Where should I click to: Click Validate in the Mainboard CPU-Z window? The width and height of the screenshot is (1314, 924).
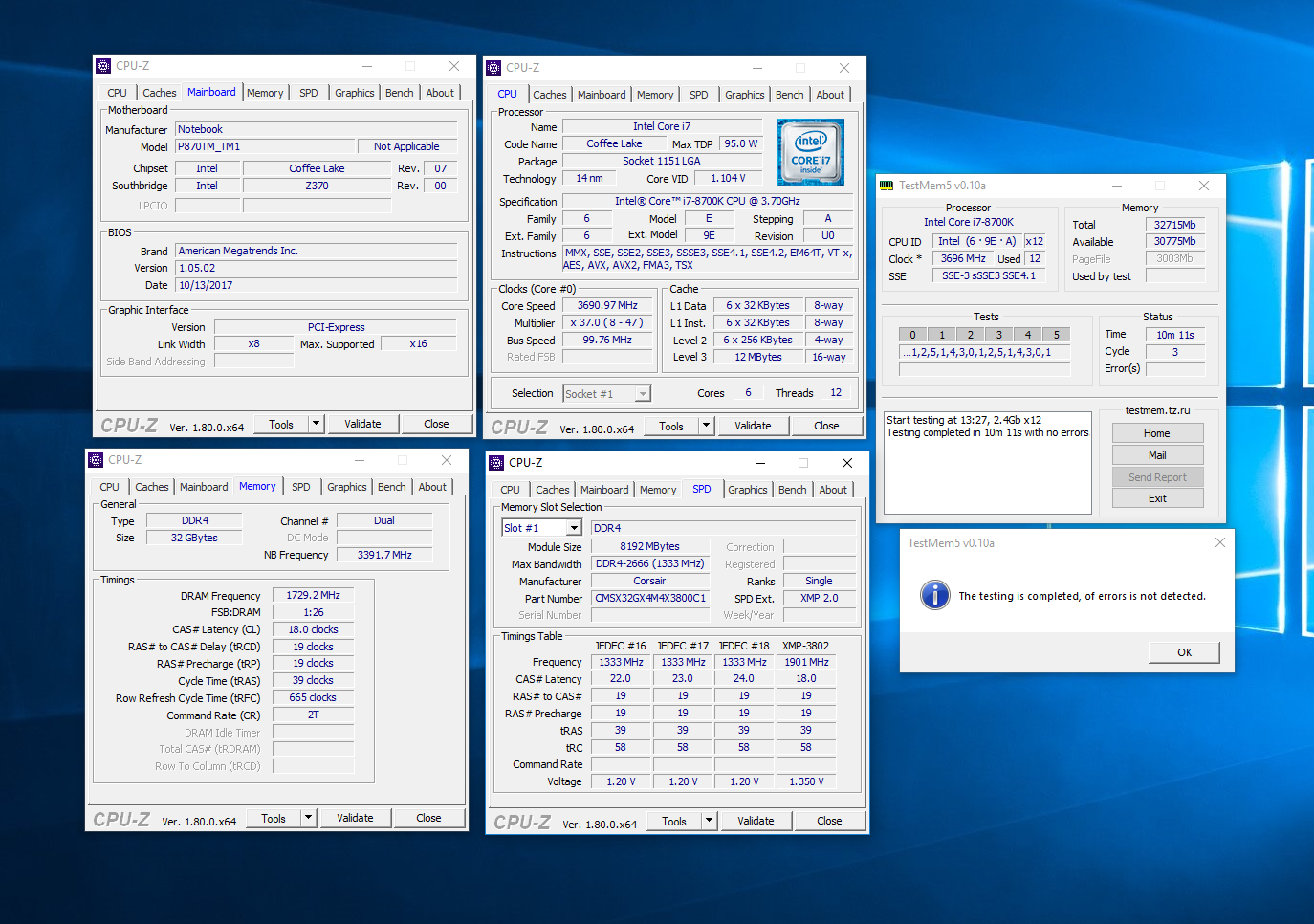tap(362, 424)
